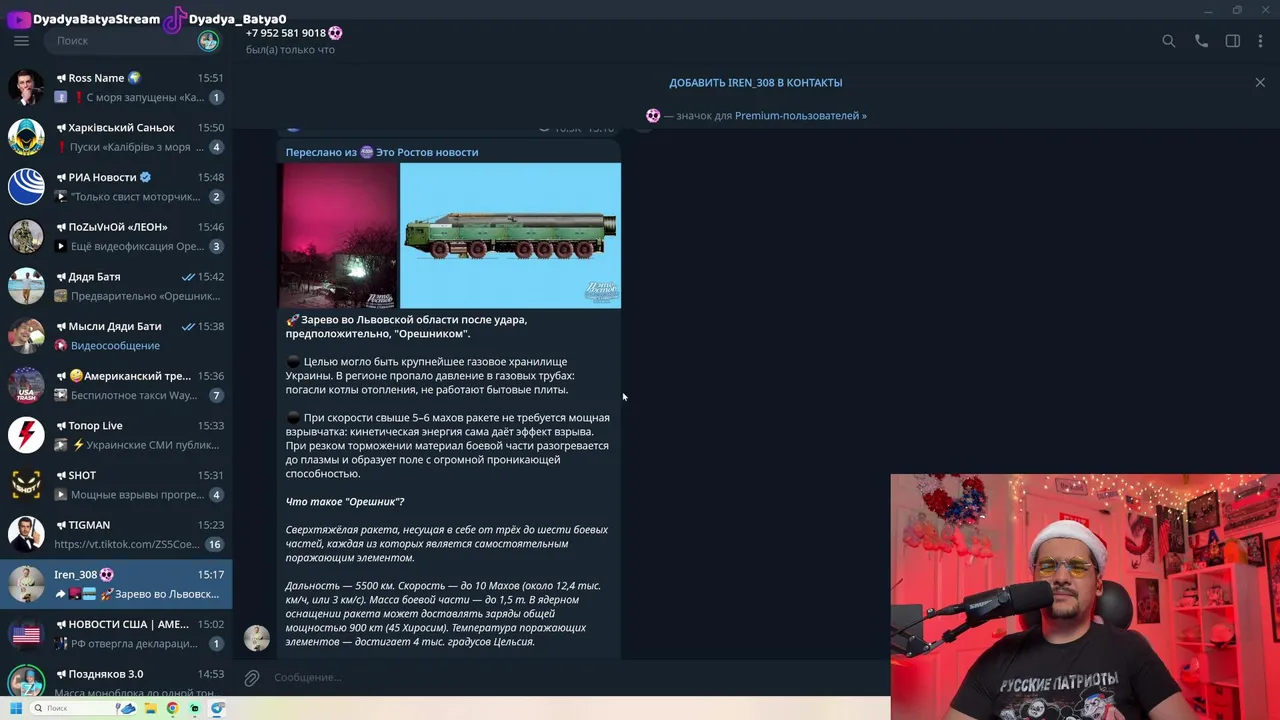Open the Поздняков 3.0 chat

coord(116,680)
